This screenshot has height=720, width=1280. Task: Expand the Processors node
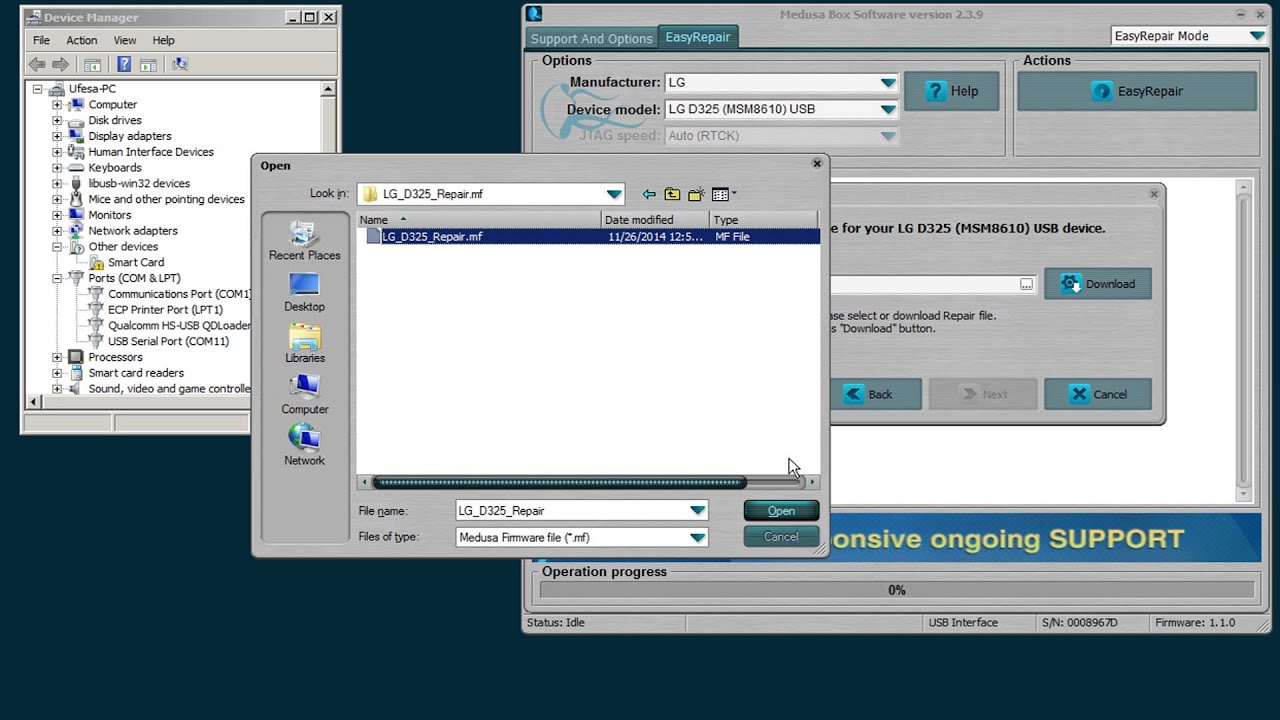(x=57, y=357)
